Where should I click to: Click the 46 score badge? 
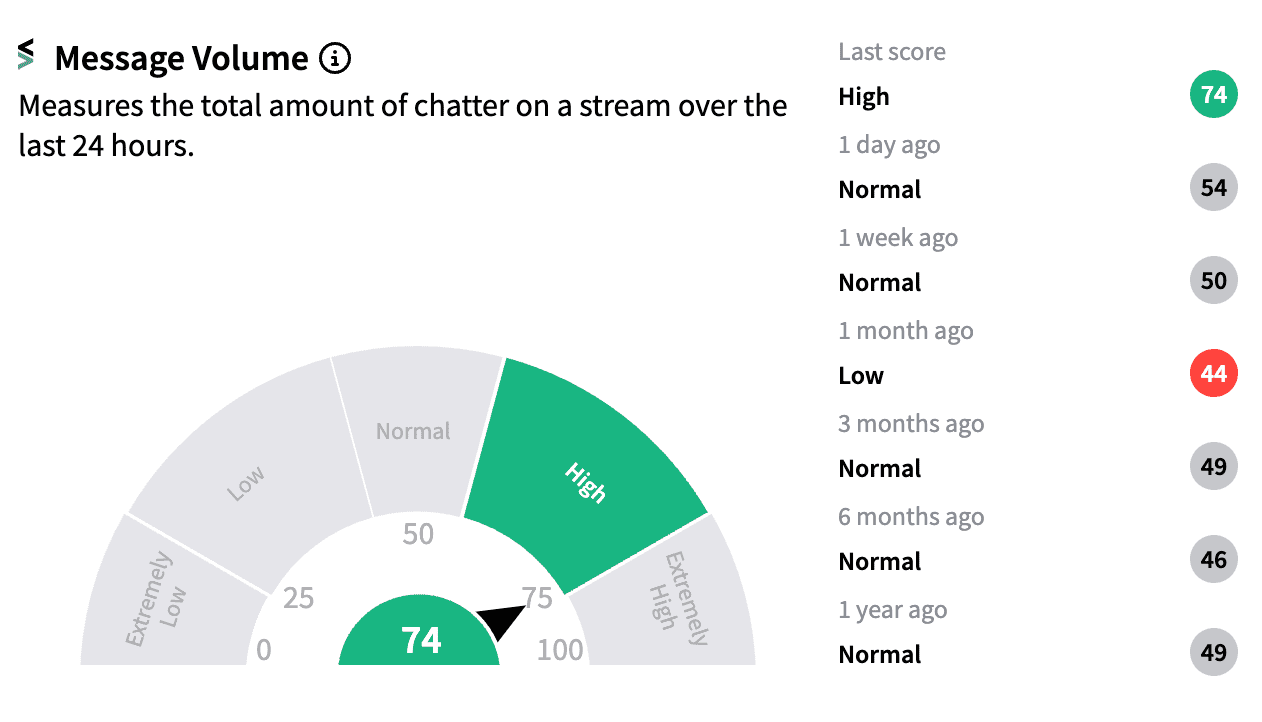pos(1213,560)
